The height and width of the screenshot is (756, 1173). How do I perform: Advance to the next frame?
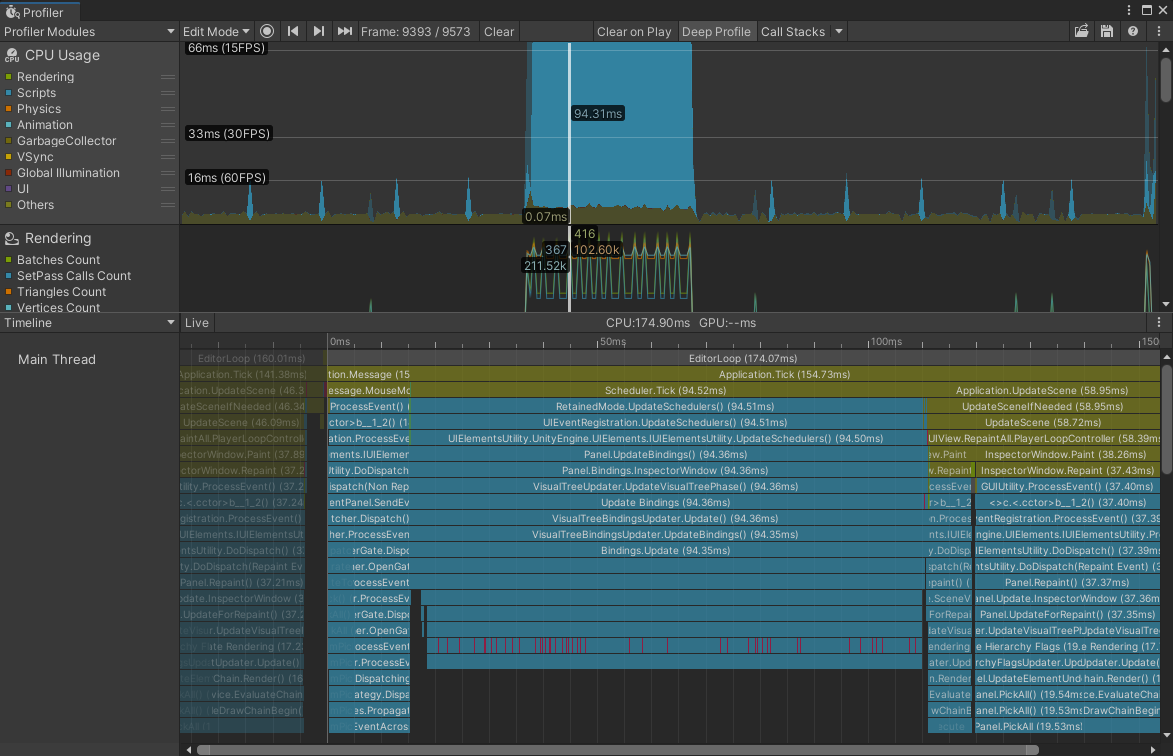point(318,31)
